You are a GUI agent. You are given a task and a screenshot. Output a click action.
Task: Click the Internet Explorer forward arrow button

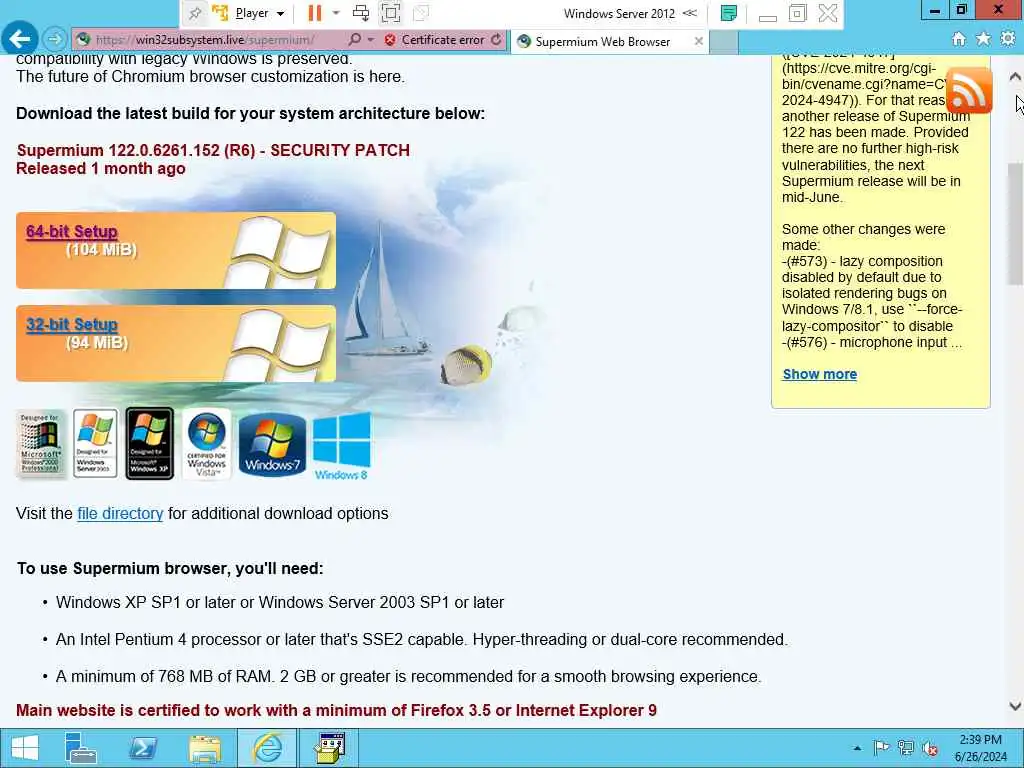[x=55, y=40]
